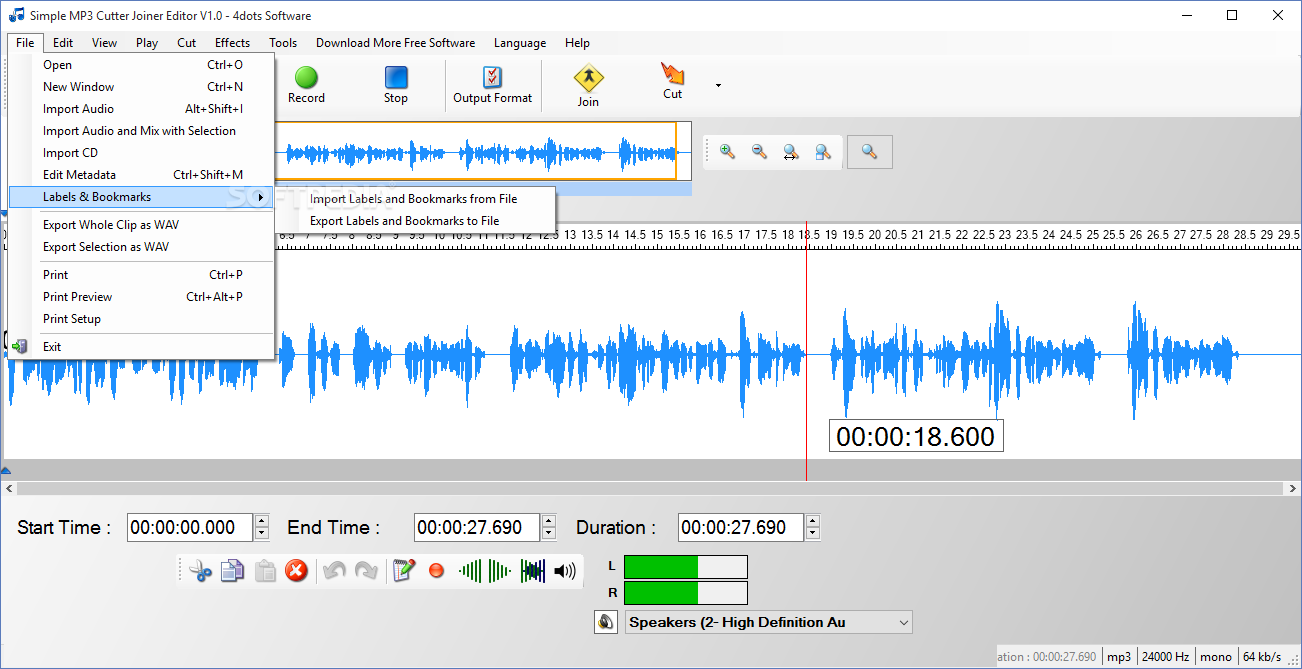Click the green Record button in toolbar

(x=306, y=84)
